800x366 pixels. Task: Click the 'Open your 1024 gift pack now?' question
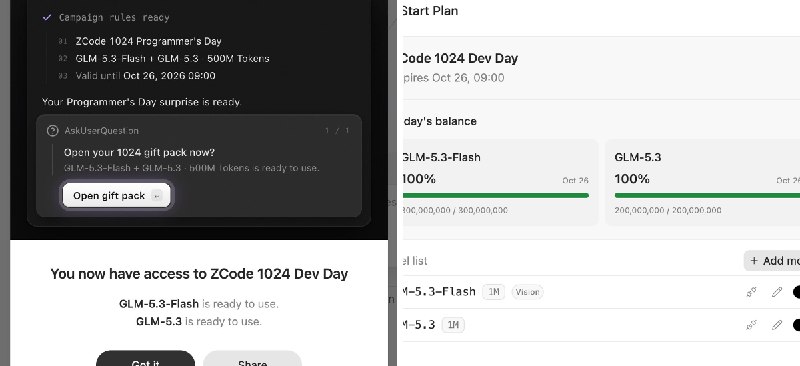point(139,152)
